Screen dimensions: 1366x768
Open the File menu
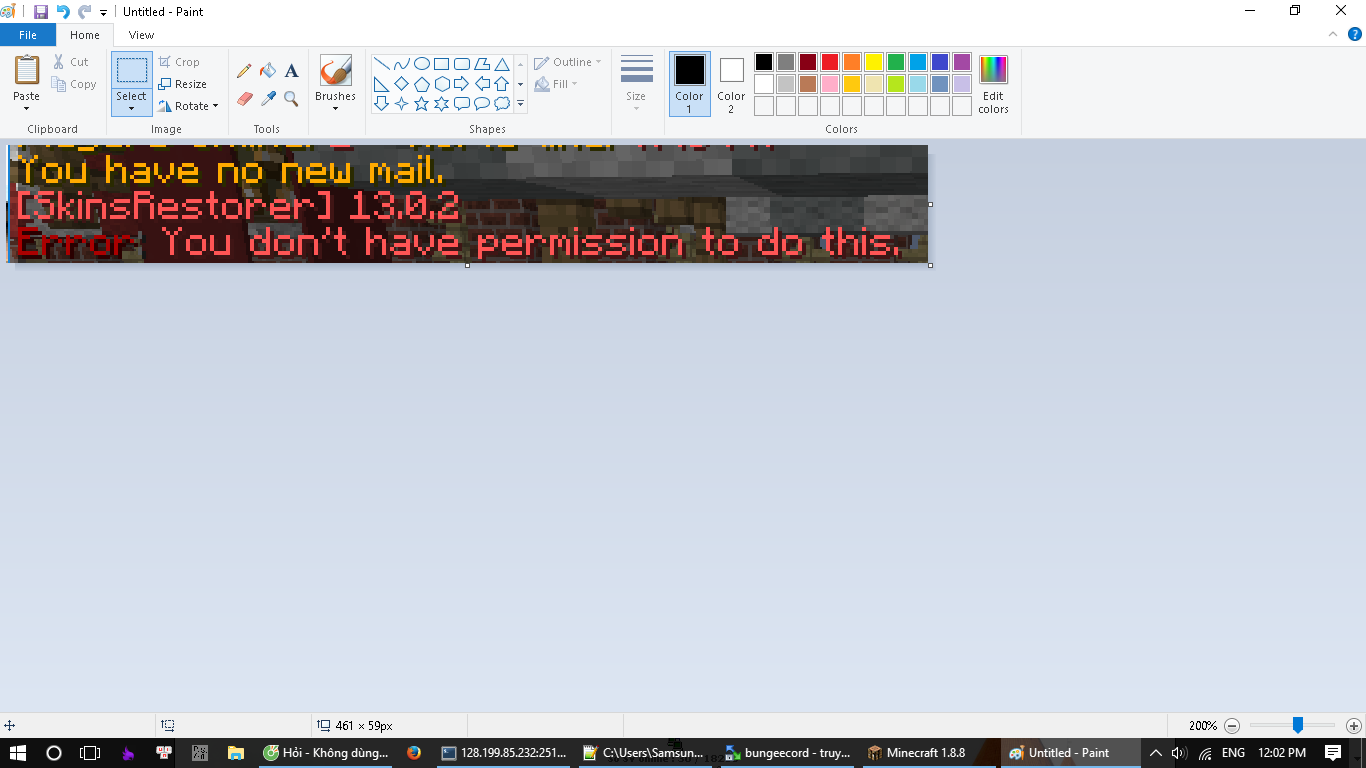point(28,35)
